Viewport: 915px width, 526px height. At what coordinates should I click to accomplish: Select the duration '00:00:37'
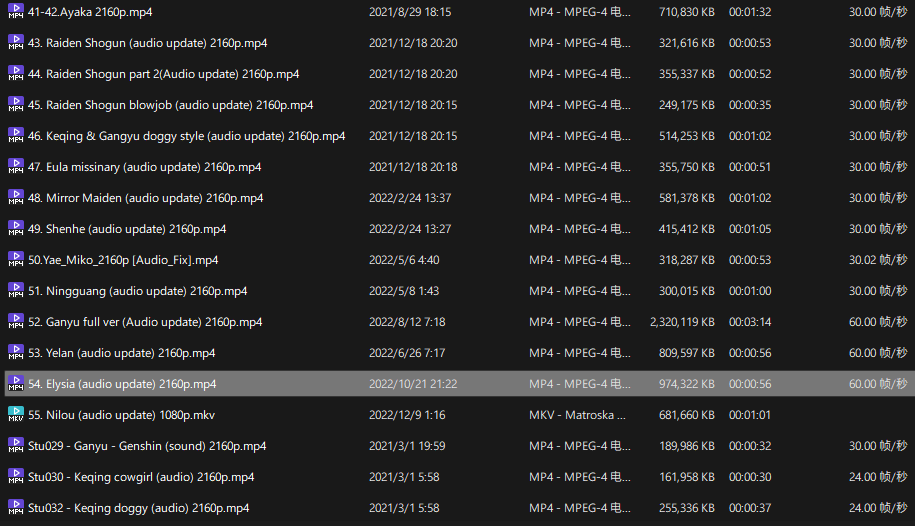pyautogui.click(x=750, y=507)
